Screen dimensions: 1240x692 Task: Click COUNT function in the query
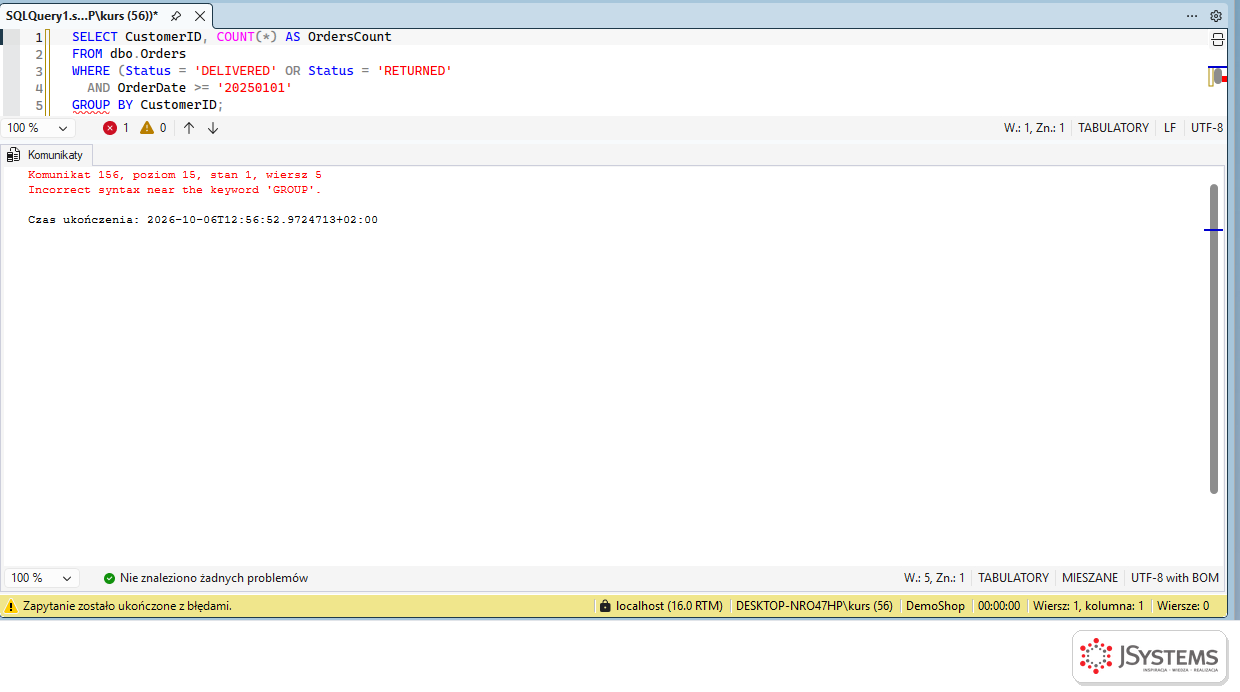coord(236,37)
